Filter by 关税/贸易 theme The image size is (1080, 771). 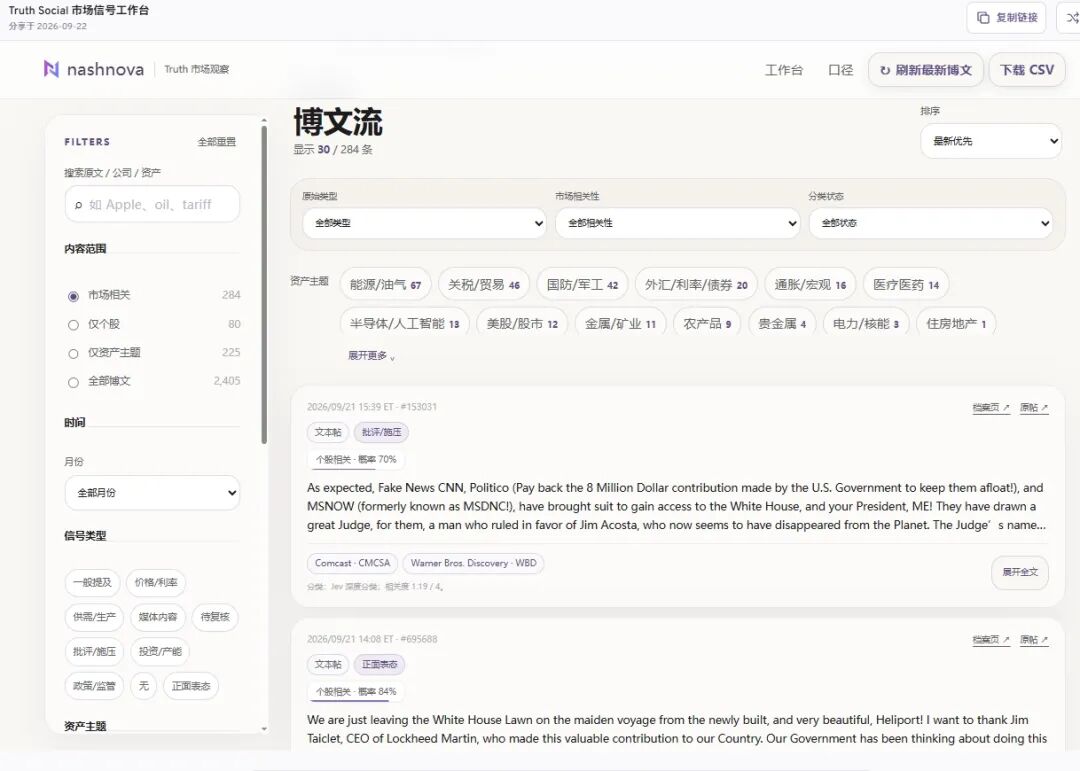(x=484, y=285)
